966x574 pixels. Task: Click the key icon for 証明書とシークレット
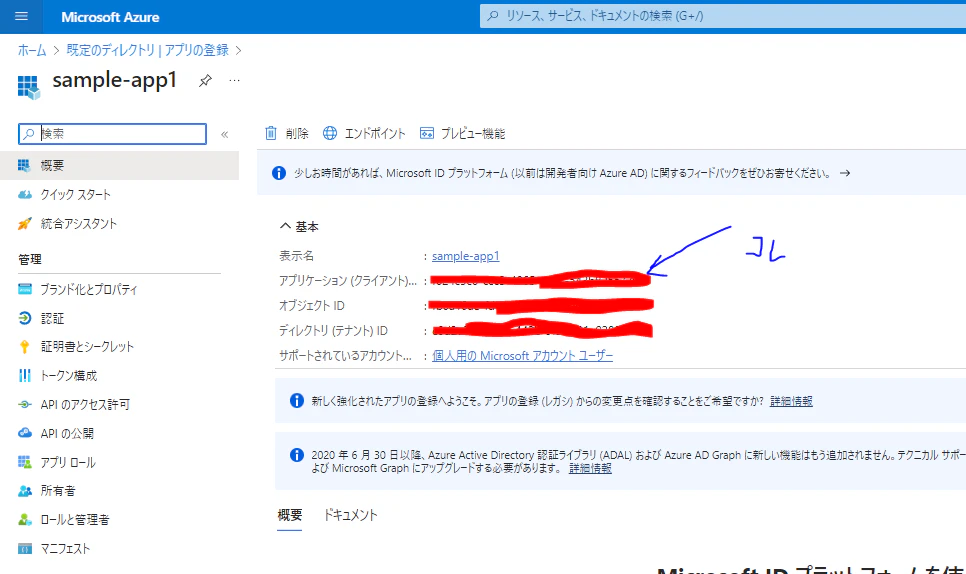coord(25,347)
